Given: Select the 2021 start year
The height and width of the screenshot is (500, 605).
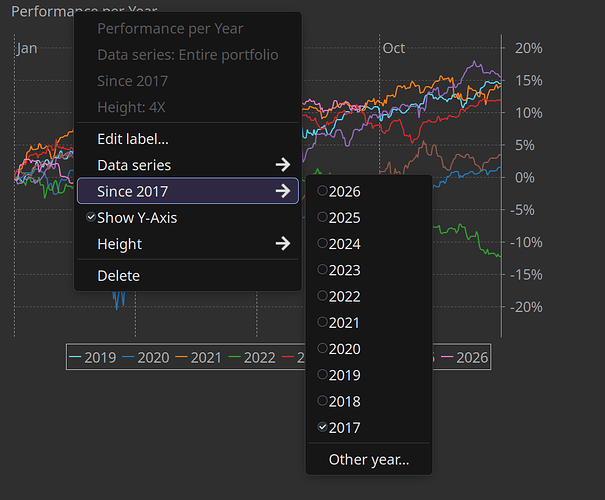Looking at the screenshot, I should click(368, 323).
